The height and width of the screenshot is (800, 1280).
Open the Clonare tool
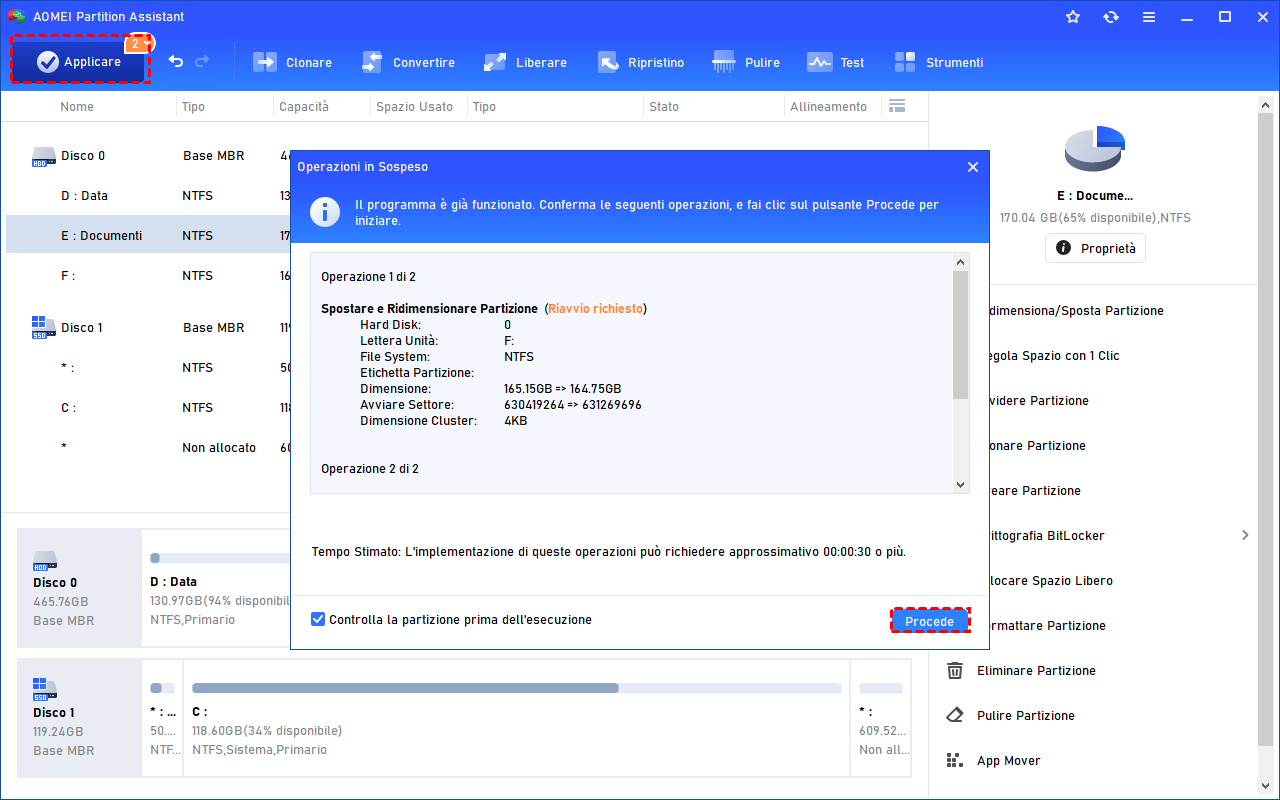[292, 62]
